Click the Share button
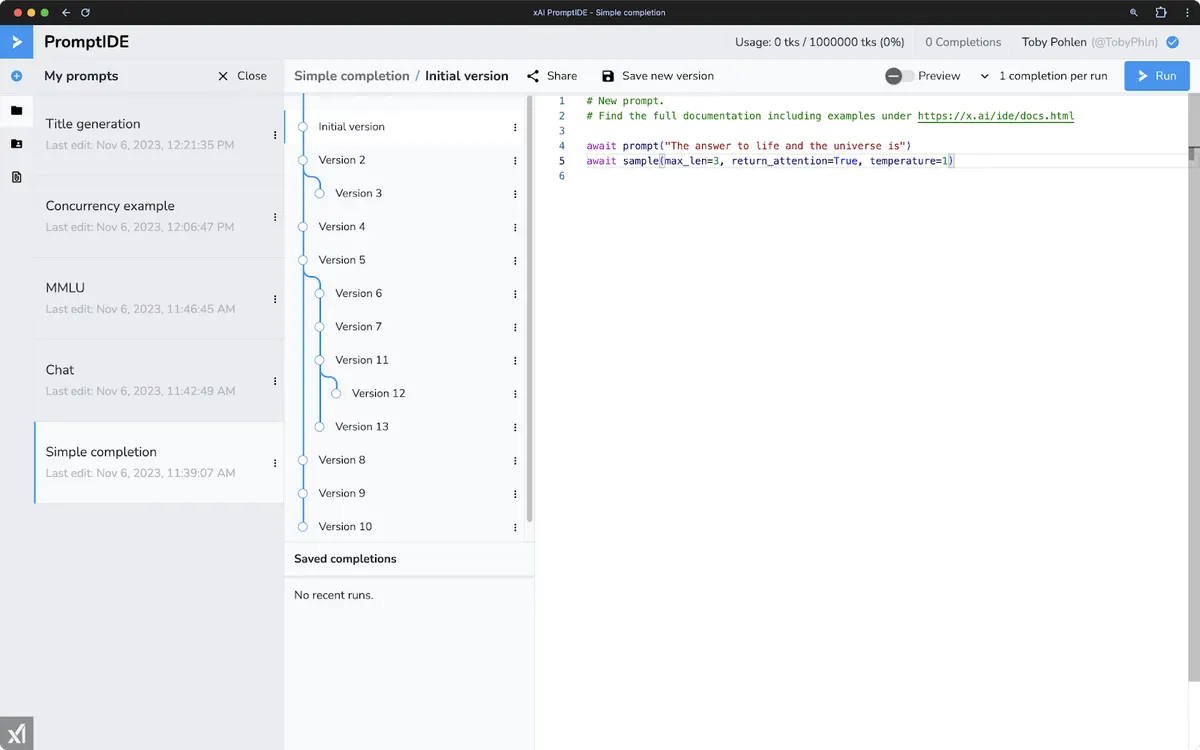This screenshot has width=1200, height=750. [x=552, y=76]
